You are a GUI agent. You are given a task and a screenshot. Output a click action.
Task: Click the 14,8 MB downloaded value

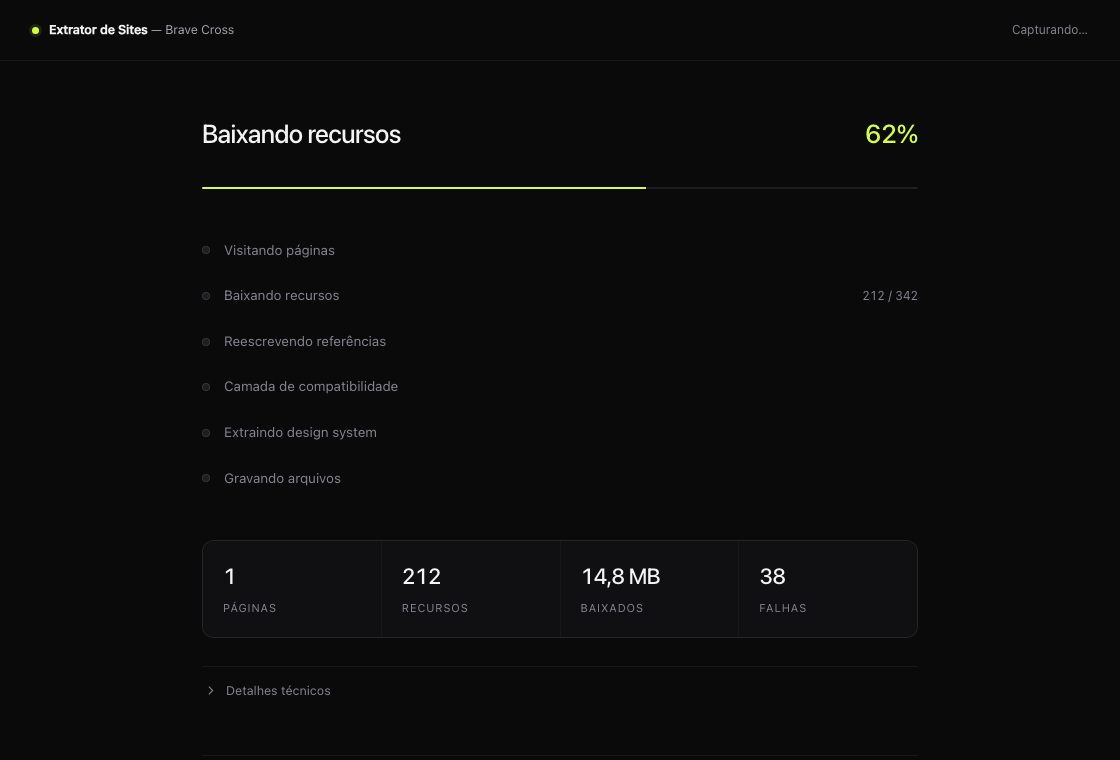click(621, 576)
